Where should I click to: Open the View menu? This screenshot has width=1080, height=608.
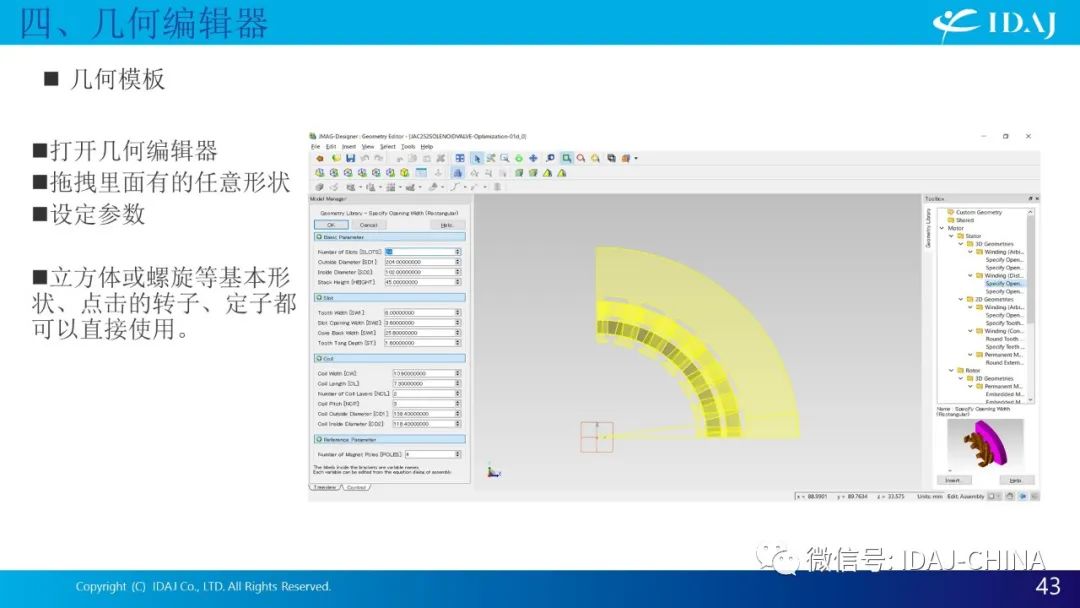[x=368, y=147]
